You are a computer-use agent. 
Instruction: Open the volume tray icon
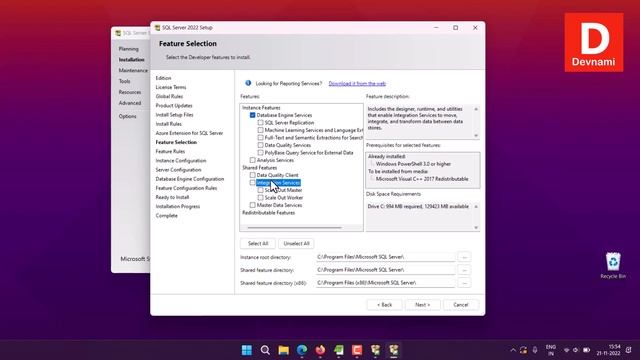(x=576, y=350)
